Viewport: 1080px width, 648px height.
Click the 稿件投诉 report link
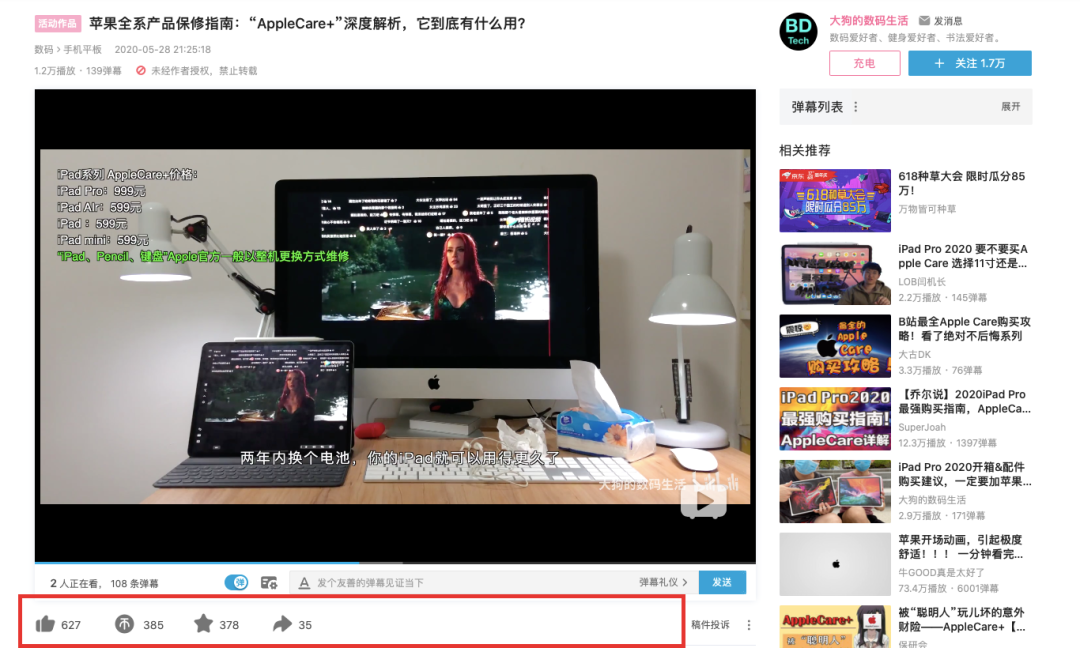[710, 625]
